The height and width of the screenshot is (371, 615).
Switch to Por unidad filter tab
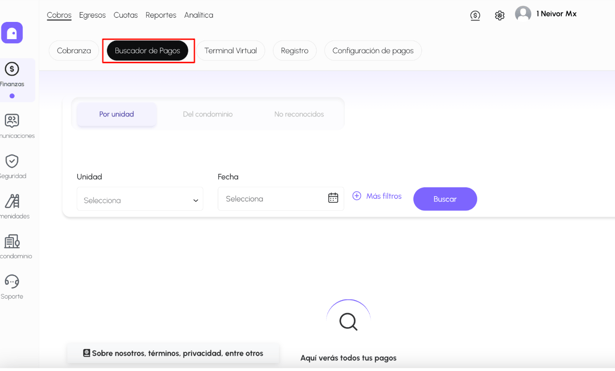click(116, 114)
